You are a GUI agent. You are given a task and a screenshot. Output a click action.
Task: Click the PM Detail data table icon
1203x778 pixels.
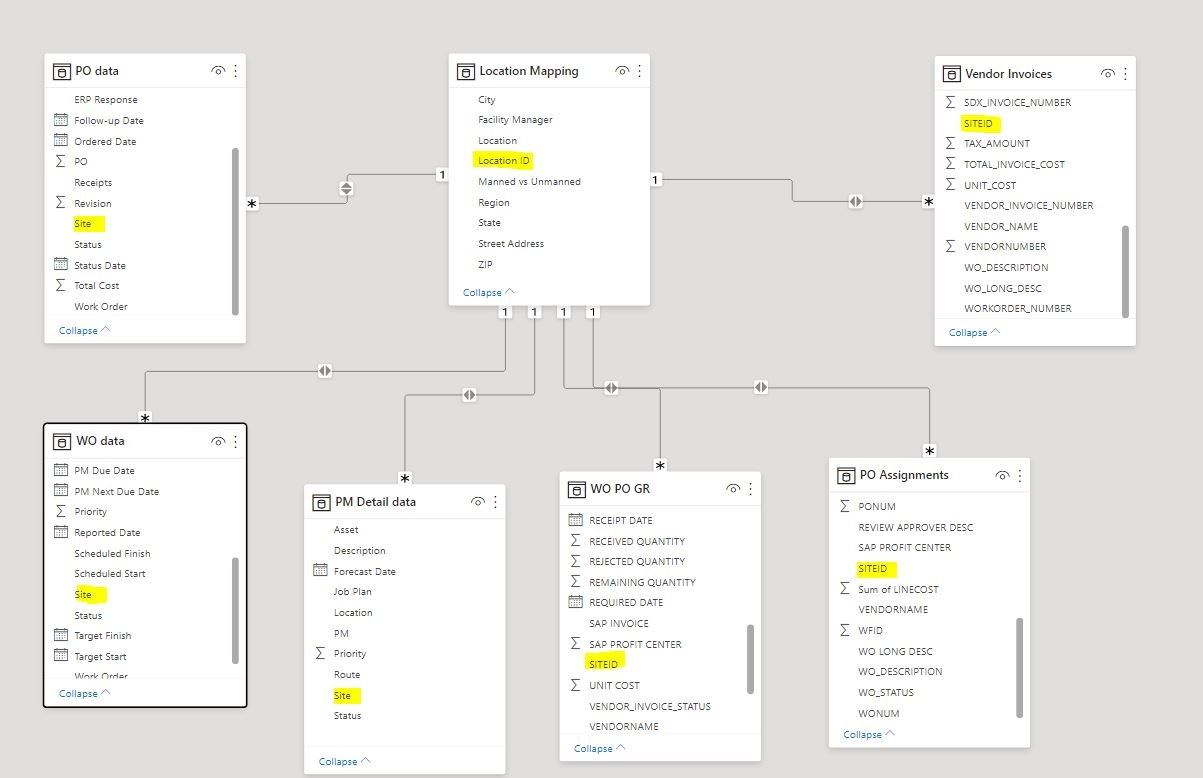tap(321, 502)
